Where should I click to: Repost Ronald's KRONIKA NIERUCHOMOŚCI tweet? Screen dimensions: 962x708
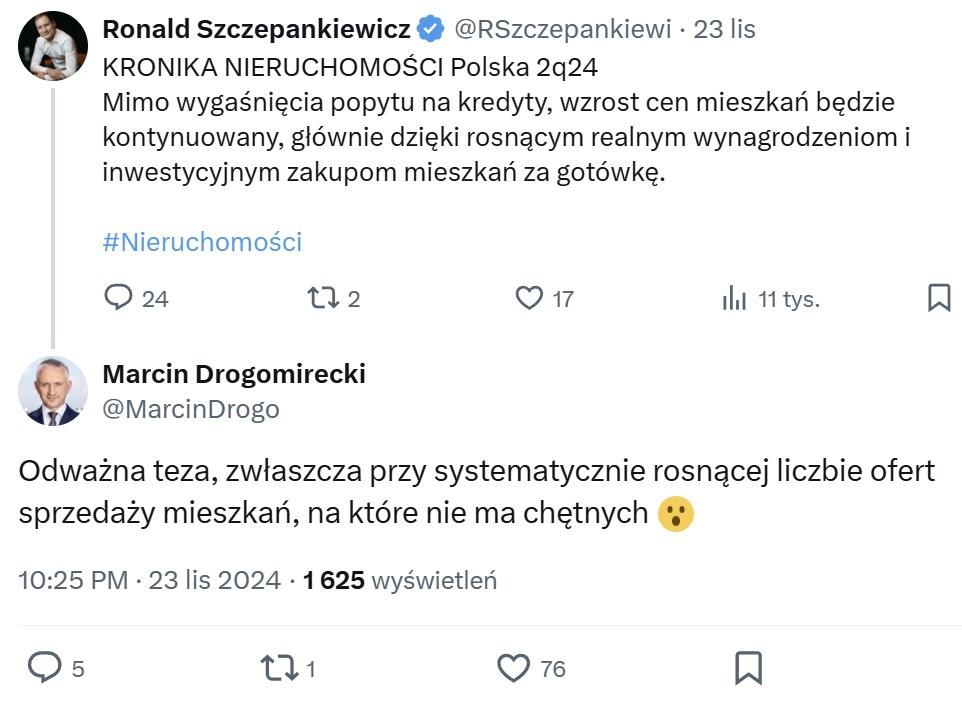[x=322, y=297]
